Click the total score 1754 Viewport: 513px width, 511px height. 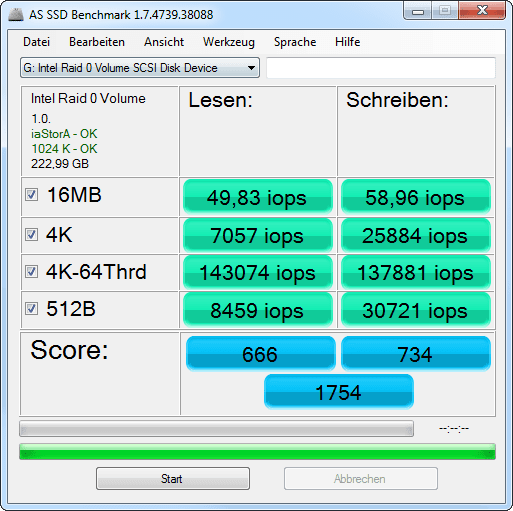(x=339, y=392)
